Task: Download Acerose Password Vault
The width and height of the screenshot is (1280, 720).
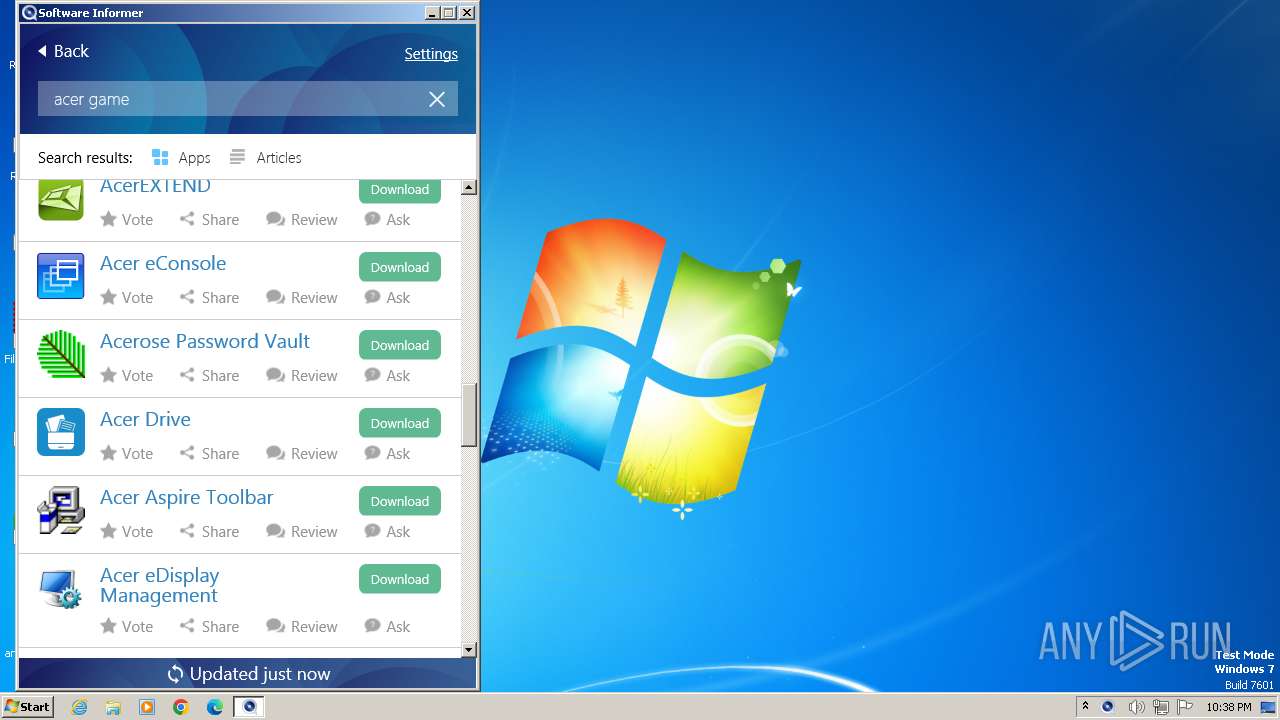Action: tap(400, 345)
